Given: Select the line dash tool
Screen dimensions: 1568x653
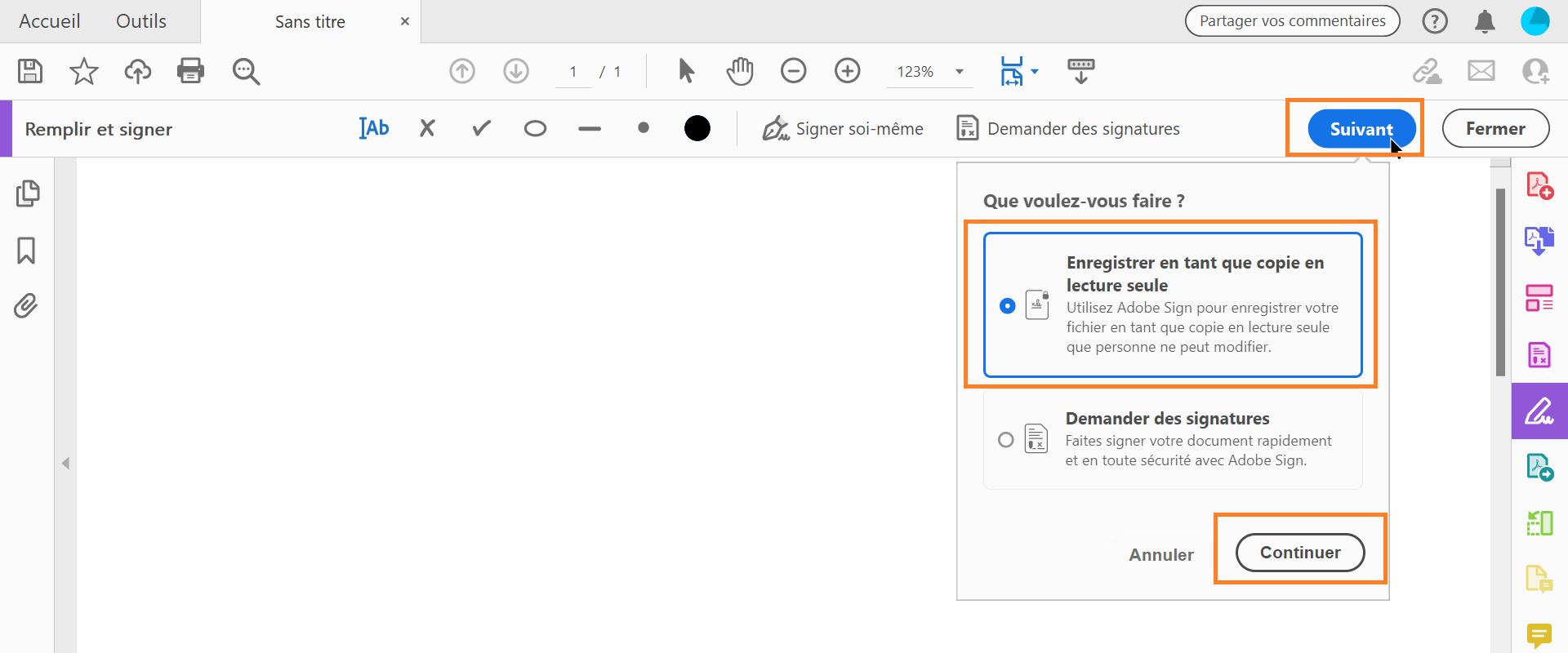Looking at the screenshot, I should point(590,129).
